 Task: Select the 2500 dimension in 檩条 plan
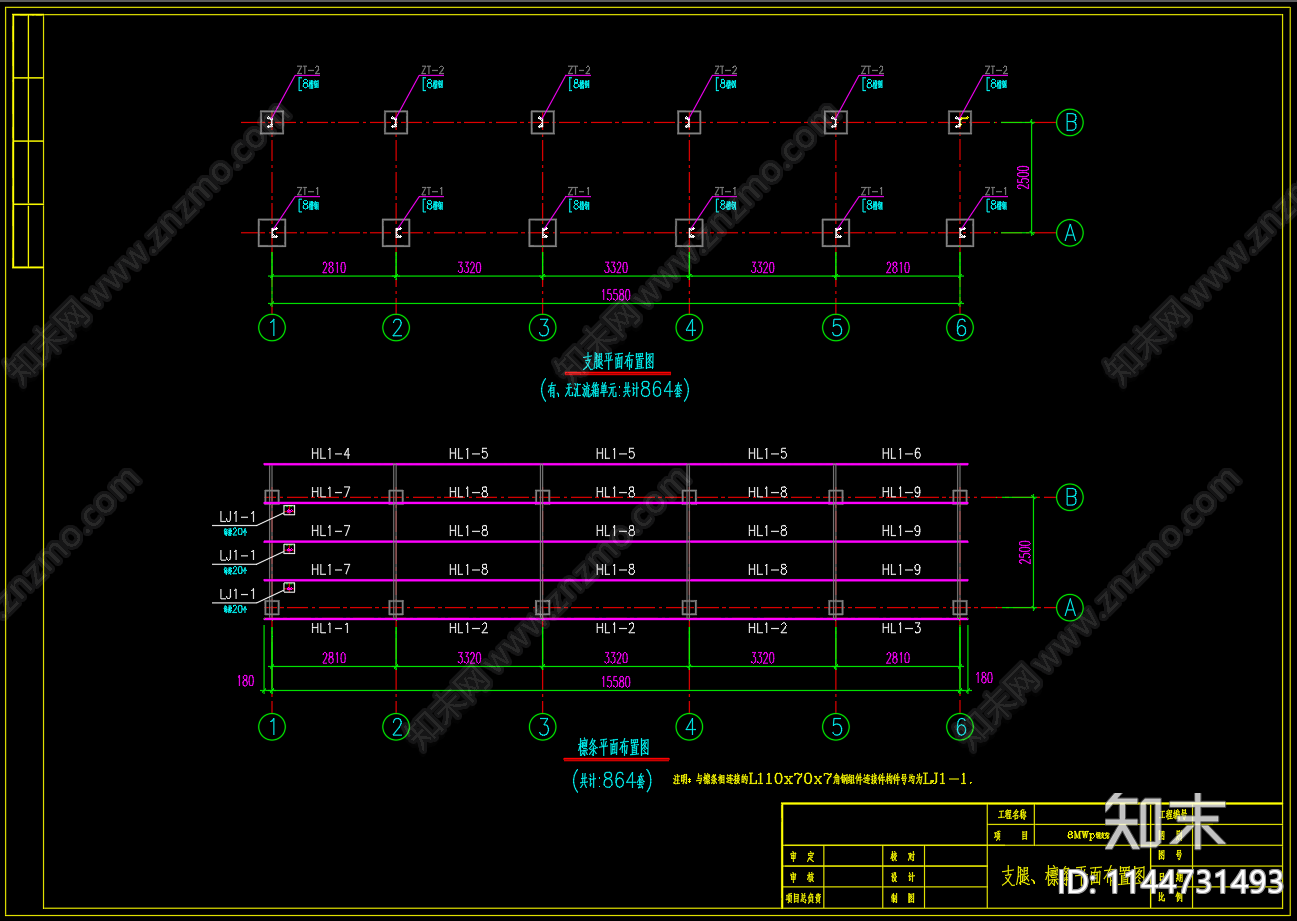click(x=1025, y=552)
